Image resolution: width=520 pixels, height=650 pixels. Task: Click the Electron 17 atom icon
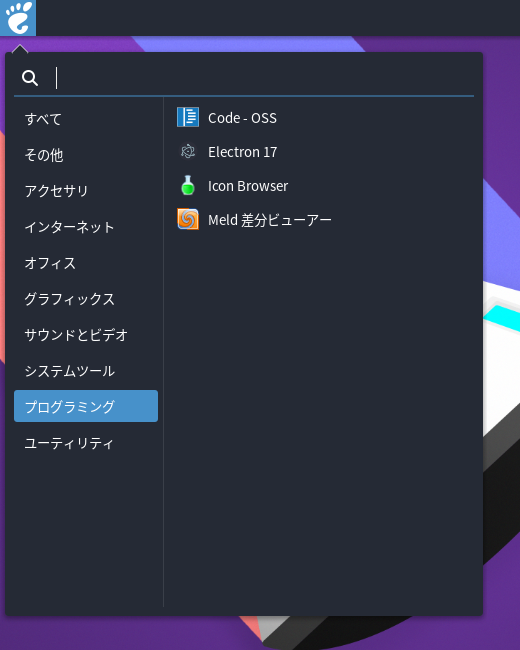click(x=188, y=151)
